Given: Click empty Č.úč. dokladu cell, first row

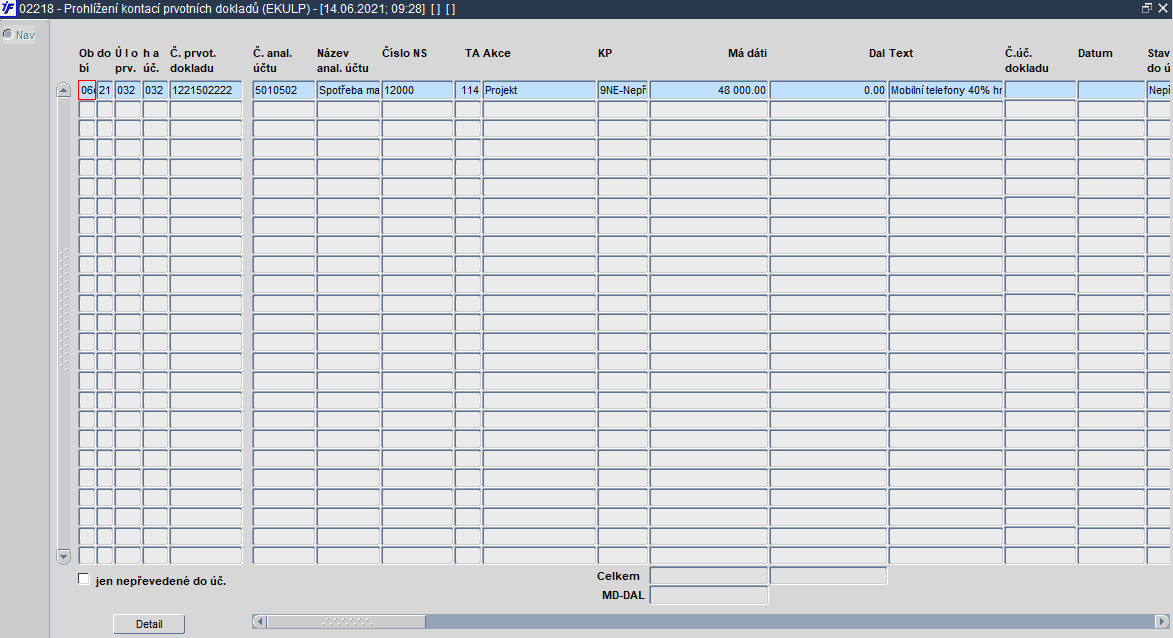Looking at the screenshot, I should pyautogui.click(x=1040, y=90).
